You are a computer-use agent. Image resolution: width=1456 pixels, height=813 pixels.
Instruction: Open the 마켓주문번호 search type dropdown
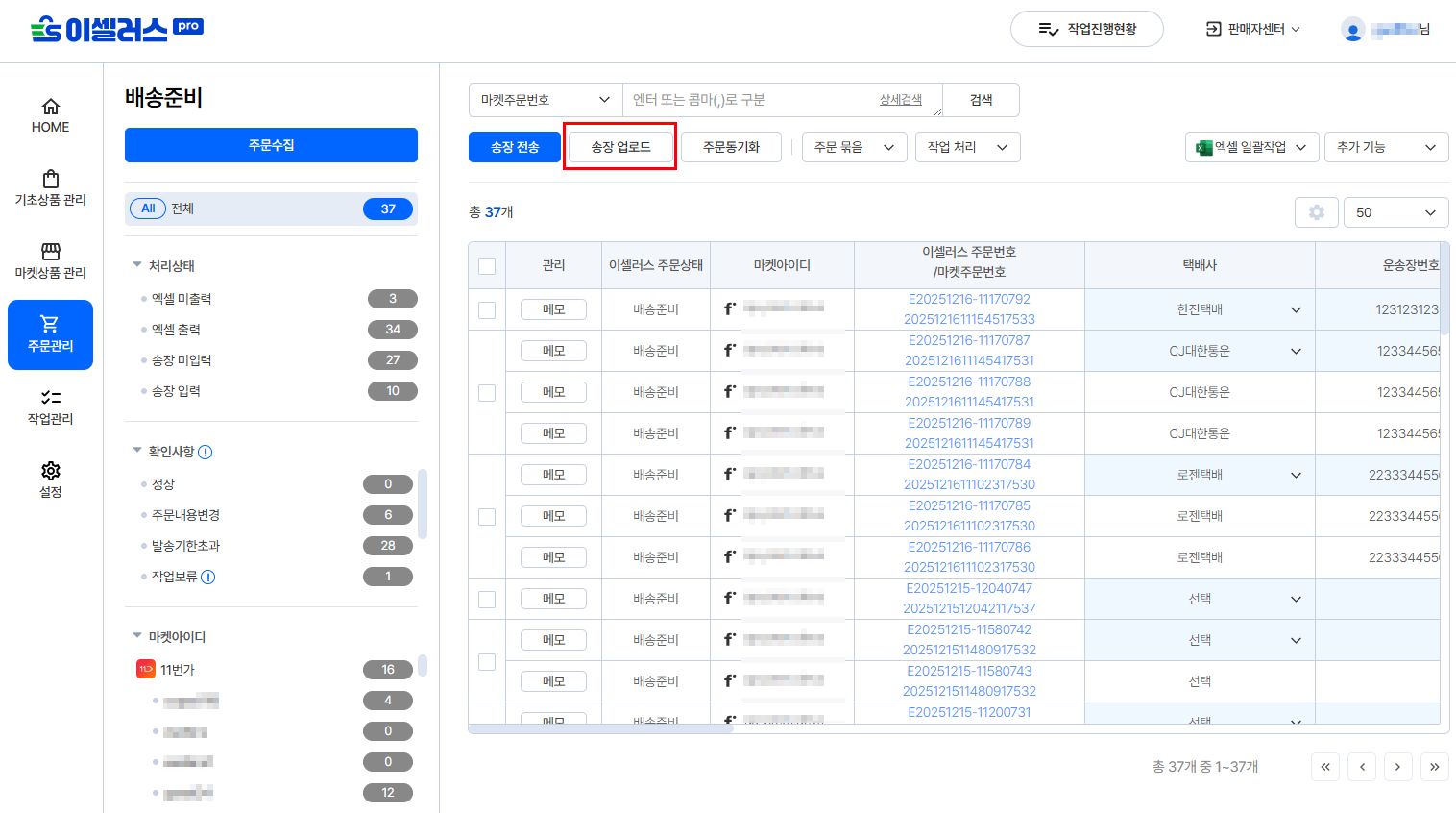click(545, 100)
